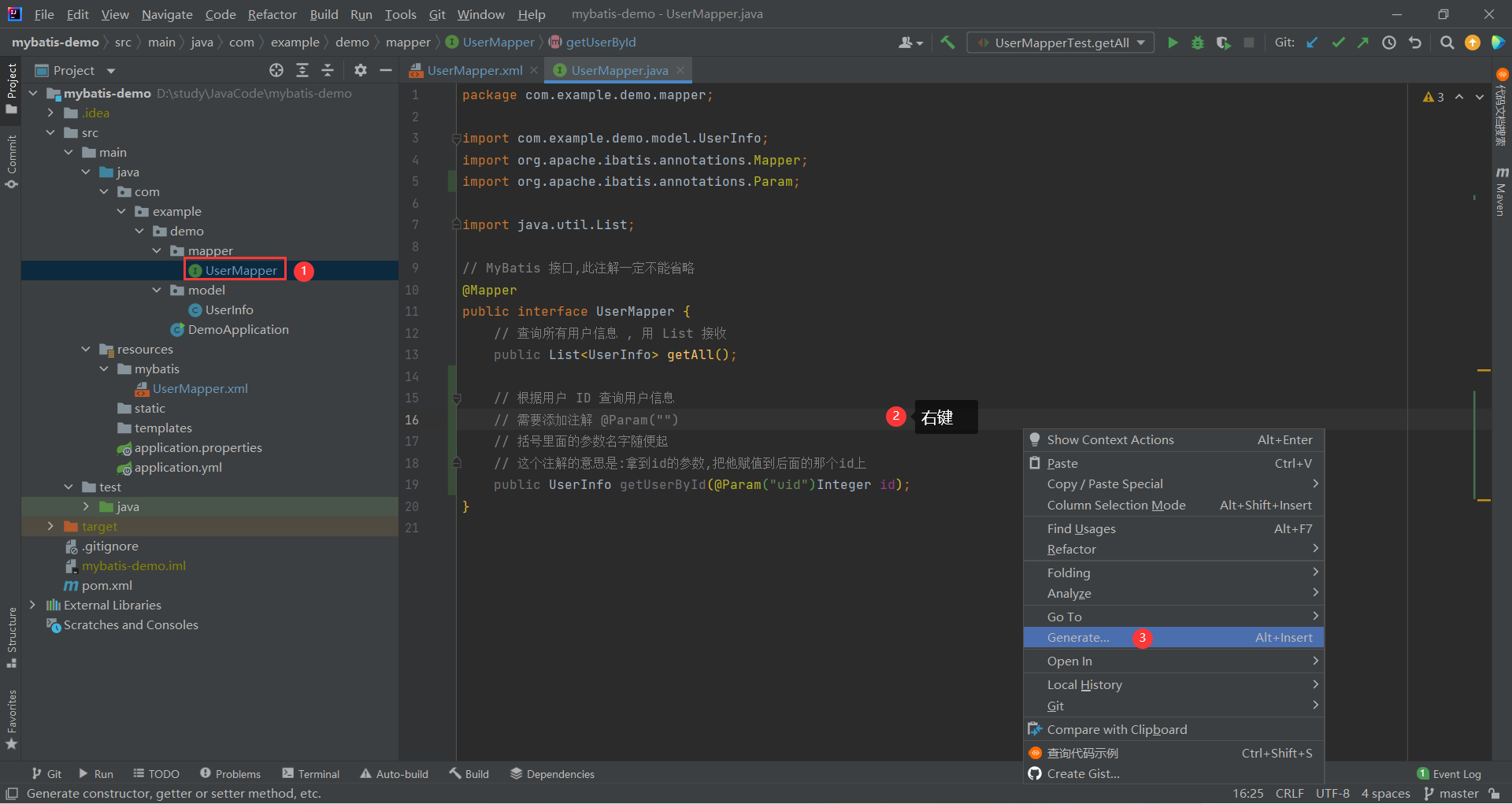The image size is (1512, 804).
Task: Open the Commit tool window
Action: [x=11, y=161]
